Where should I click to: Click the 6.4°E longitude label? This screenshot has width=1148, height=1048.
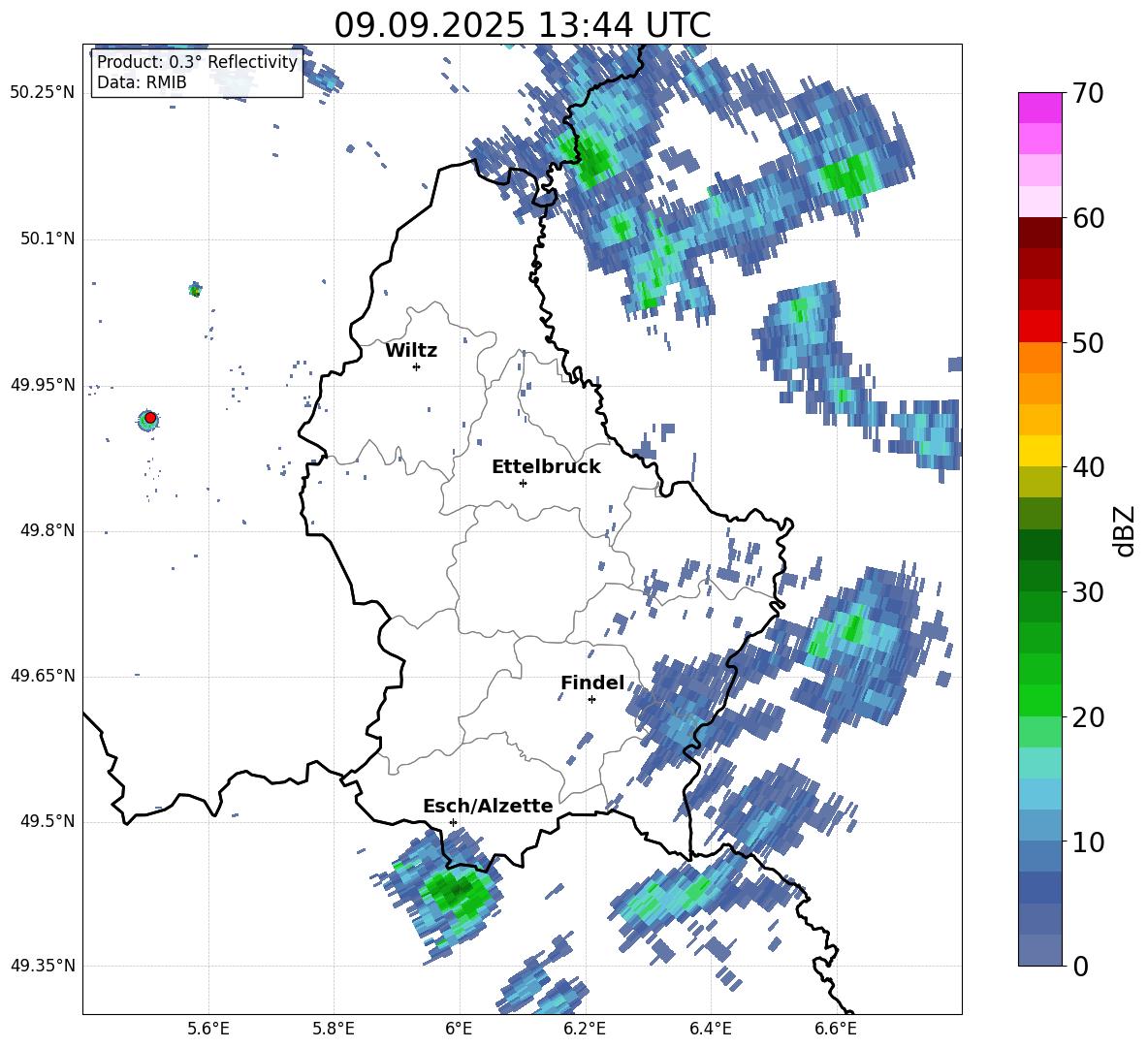pyautogui.click(x=710, y=1029)
